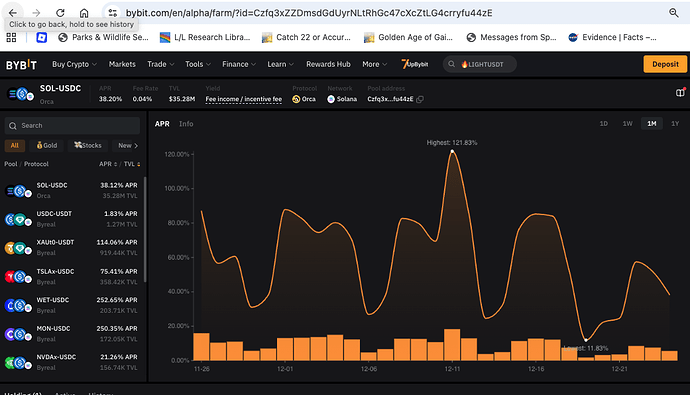The height and width of the screenshot is (395, 690).
Task: Select the Gold filter chip
Action: pos(47,146)
